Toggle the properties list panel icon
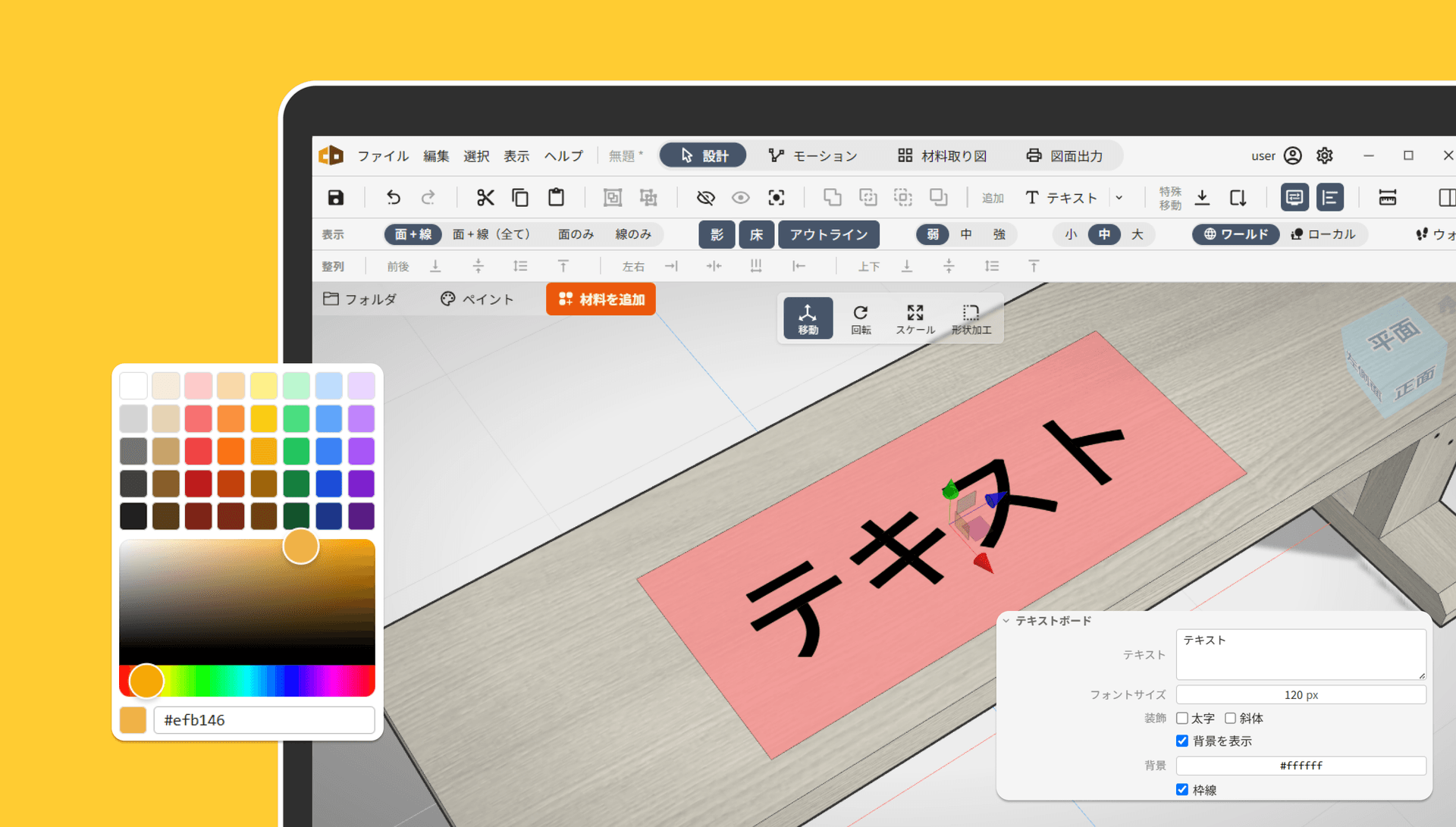1456x827 pixels. point(1330,198)
